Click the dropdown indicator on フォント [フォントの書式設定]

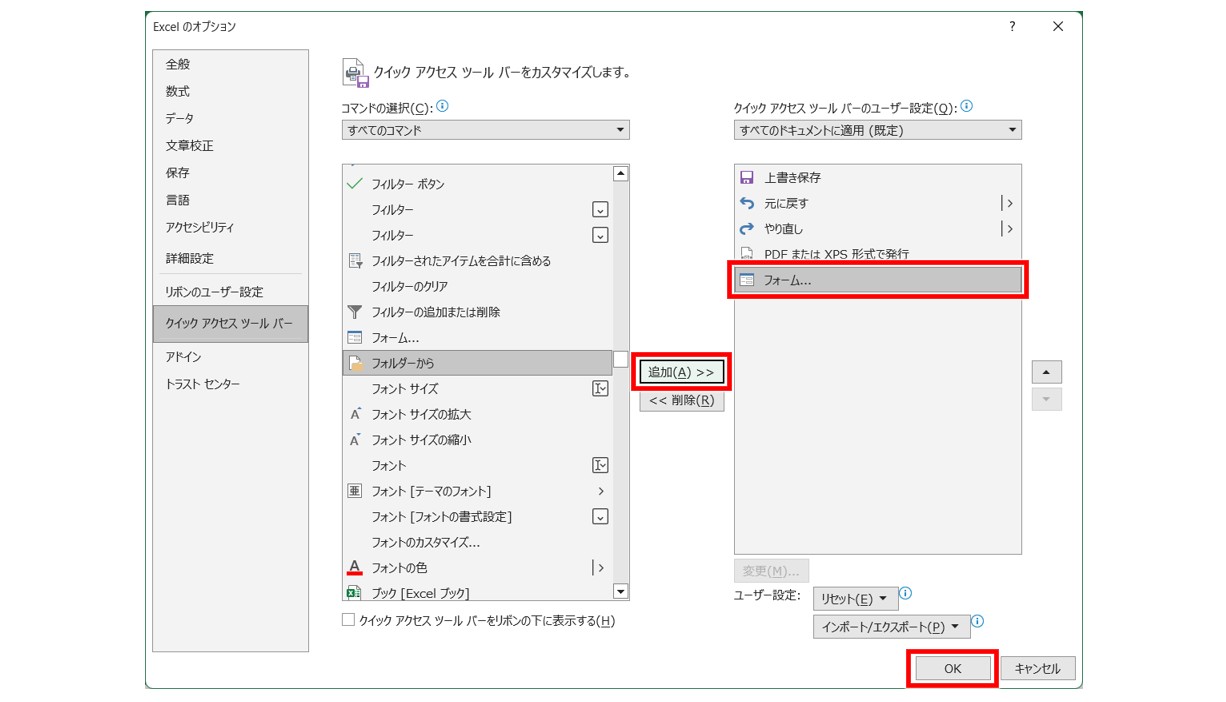click(600, 517)
